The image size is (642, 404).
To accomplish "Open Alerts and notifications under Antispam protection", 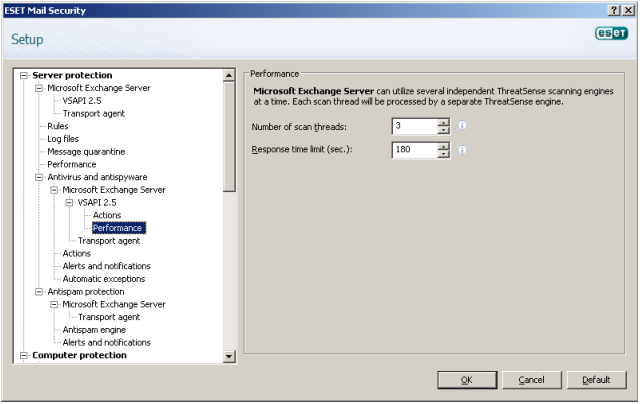I will point(106,343).
